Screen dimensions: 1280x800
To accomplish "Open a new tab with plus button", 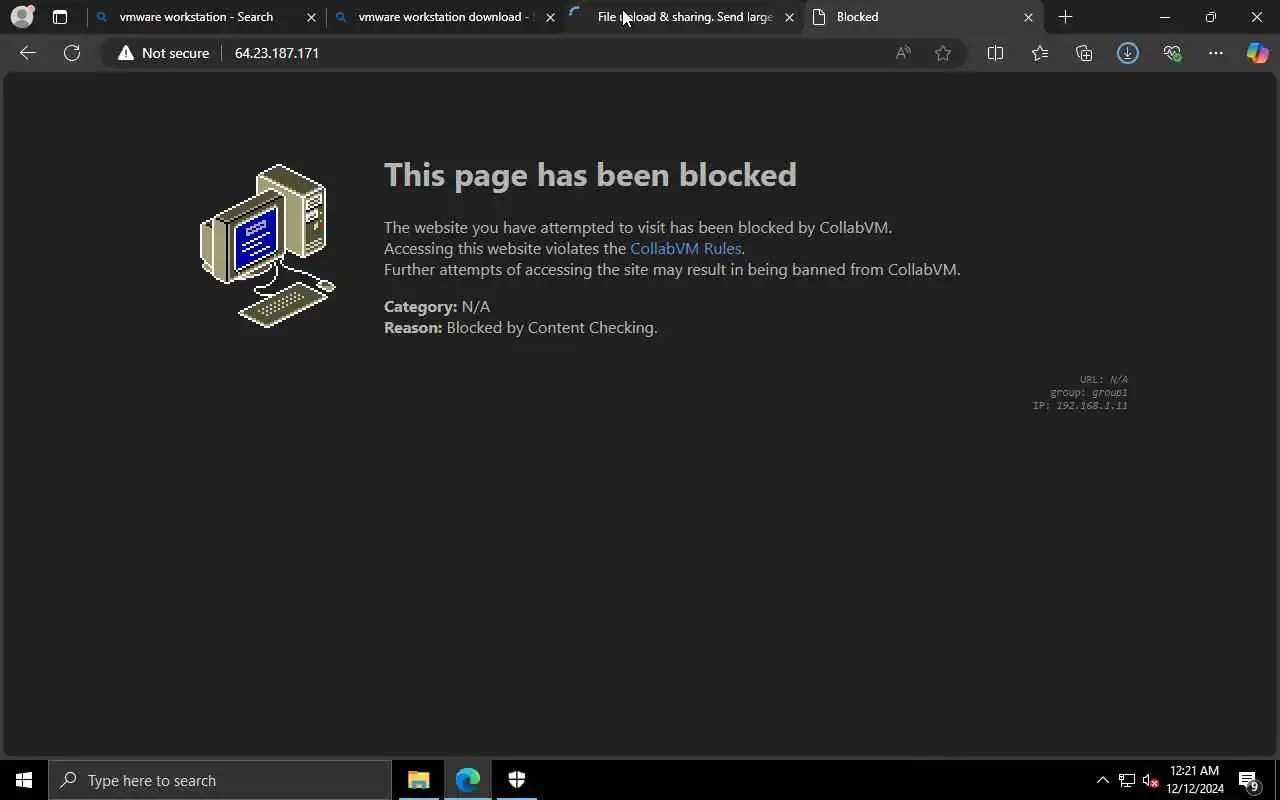I will point(1065,17).
